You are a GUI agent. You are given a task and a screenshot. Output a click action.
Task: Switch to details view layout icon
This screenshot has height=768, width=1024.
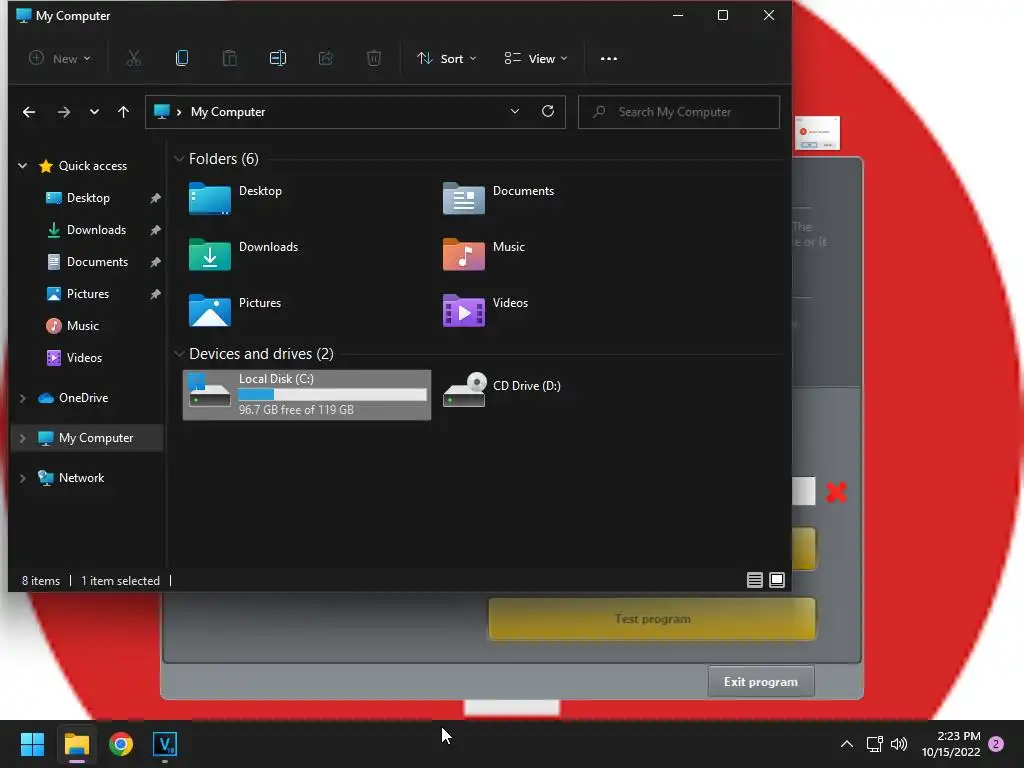coord(755,580)
